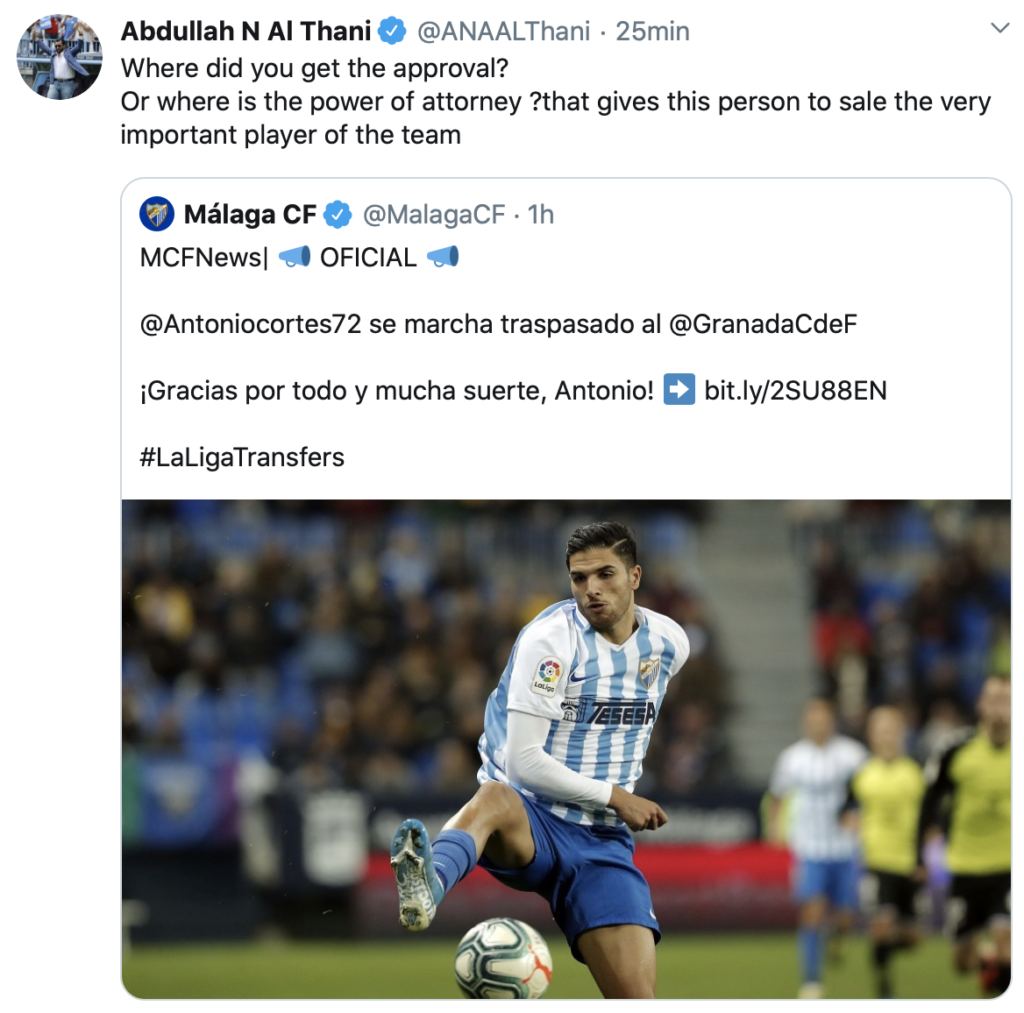Open the Málaga CF display name
The image size is (1024, 1013).
250,214
